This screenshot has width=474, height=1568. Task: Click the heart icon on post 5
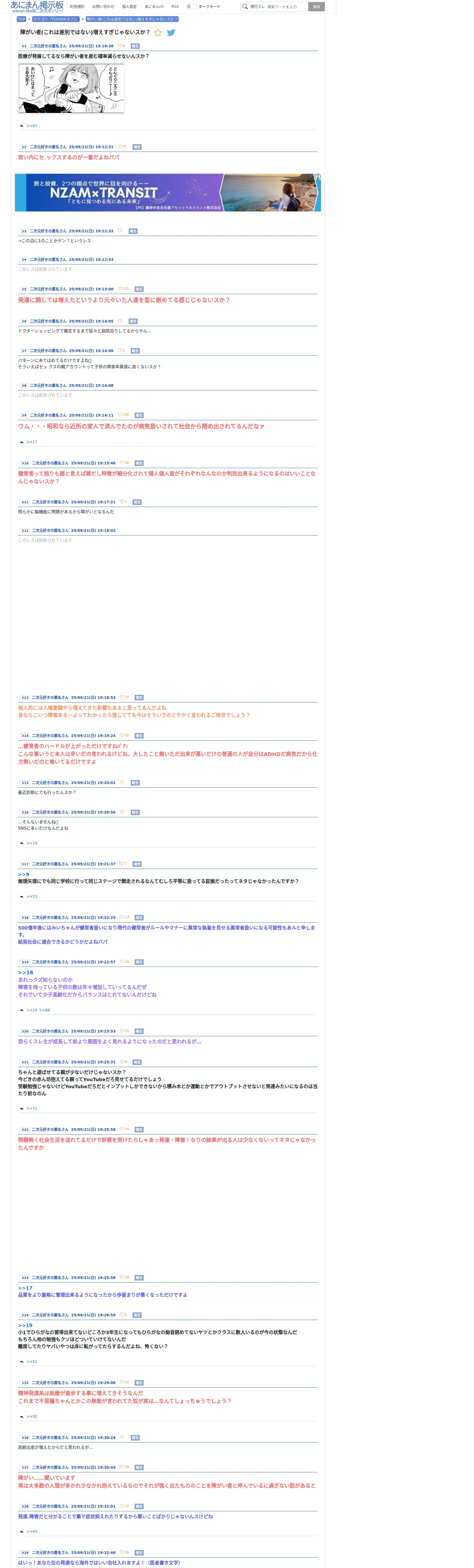point(120,289)
